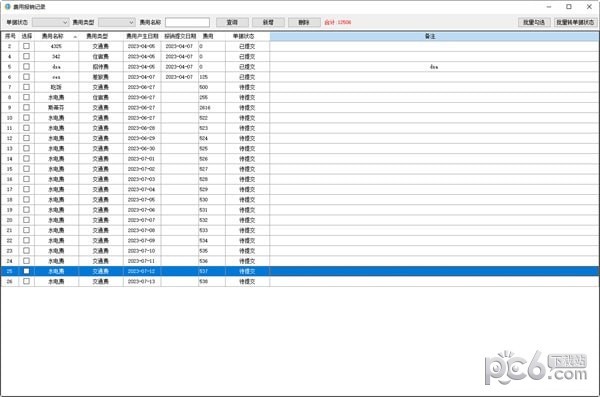The width and height of the screenshot is (600, 397).
Task: Expand the 费用类型 combo box
Action: tap(117, 23)
